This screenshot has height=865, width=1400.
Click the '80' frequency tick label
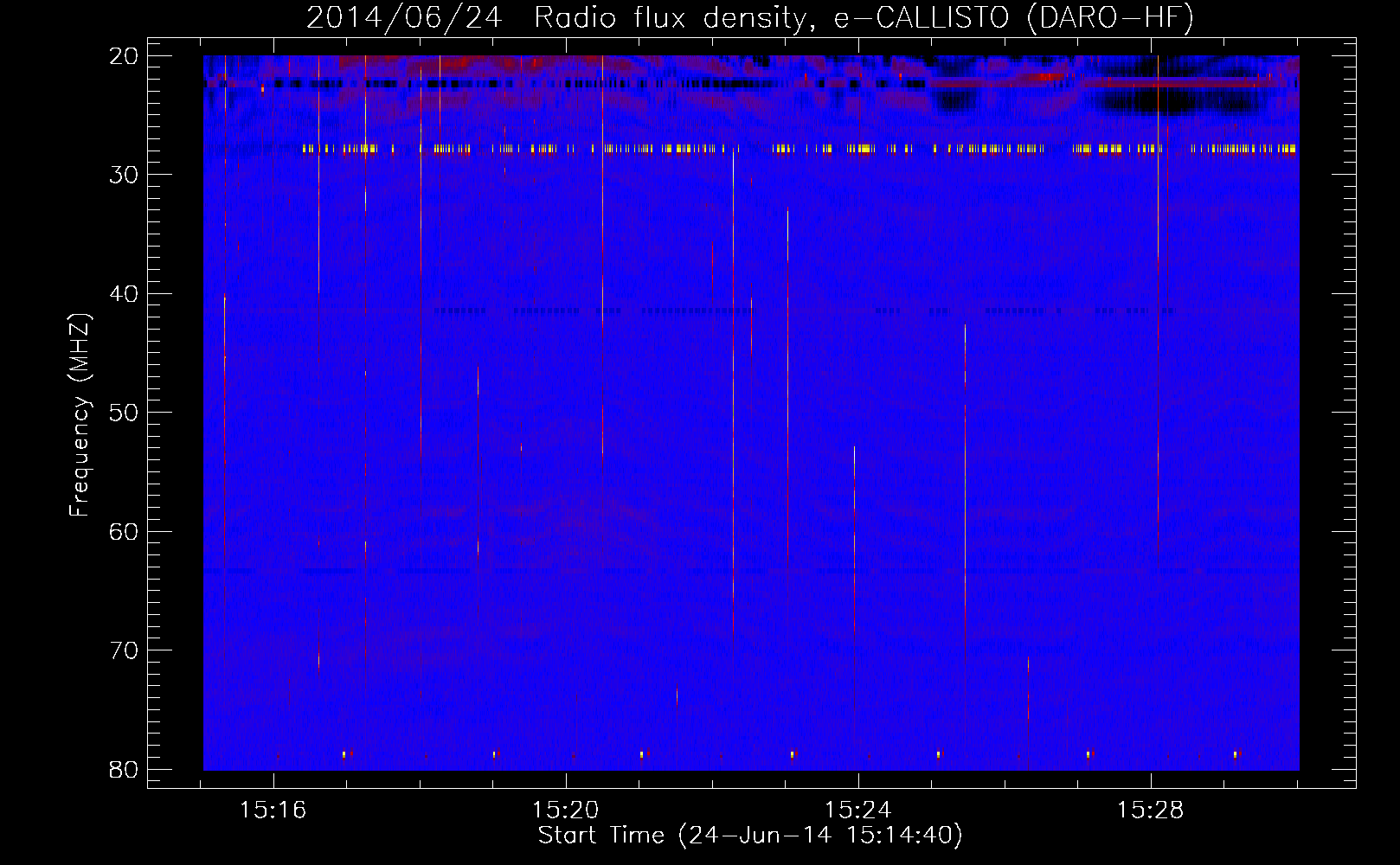125,770
